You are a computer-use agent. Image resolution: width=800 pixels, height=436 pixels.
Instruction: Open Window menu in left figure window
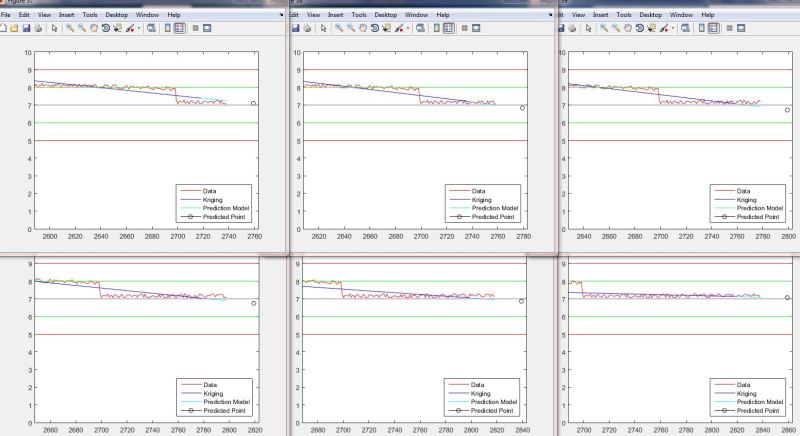point(147,15)
